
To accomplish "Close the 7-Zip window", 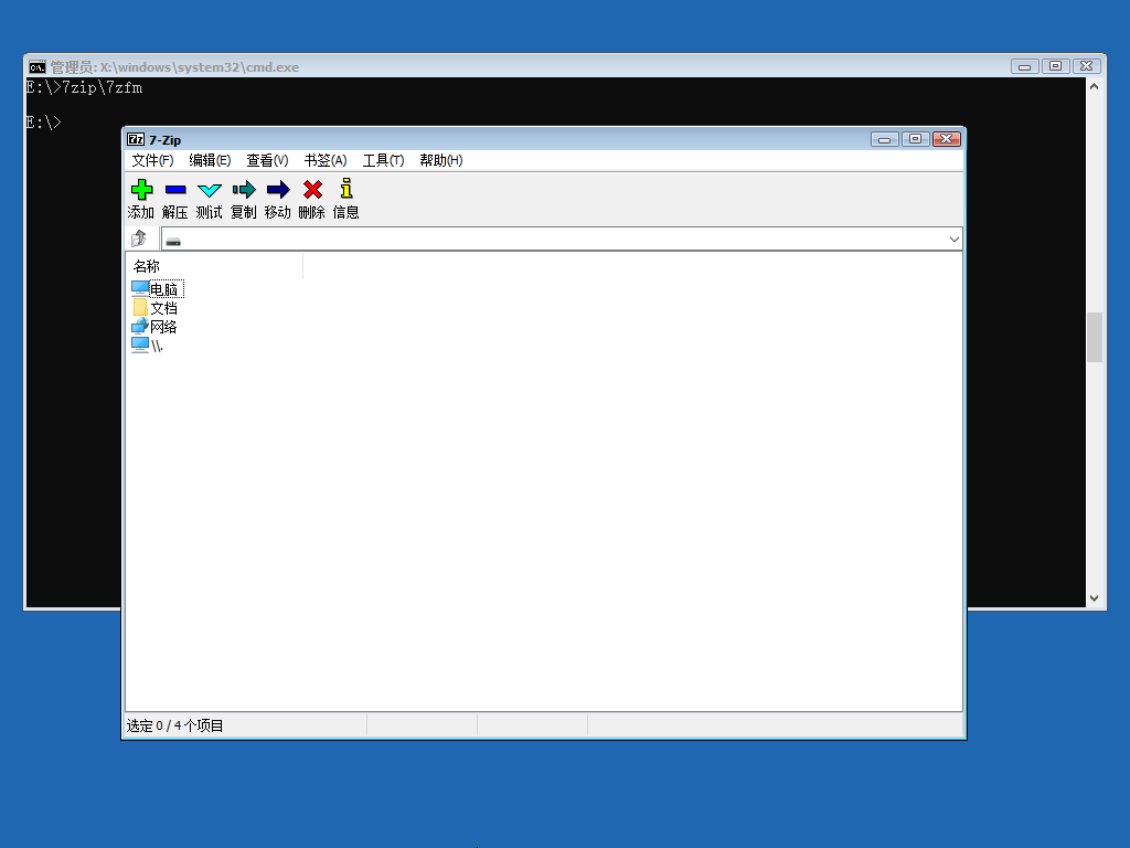I will click(947, 139).
